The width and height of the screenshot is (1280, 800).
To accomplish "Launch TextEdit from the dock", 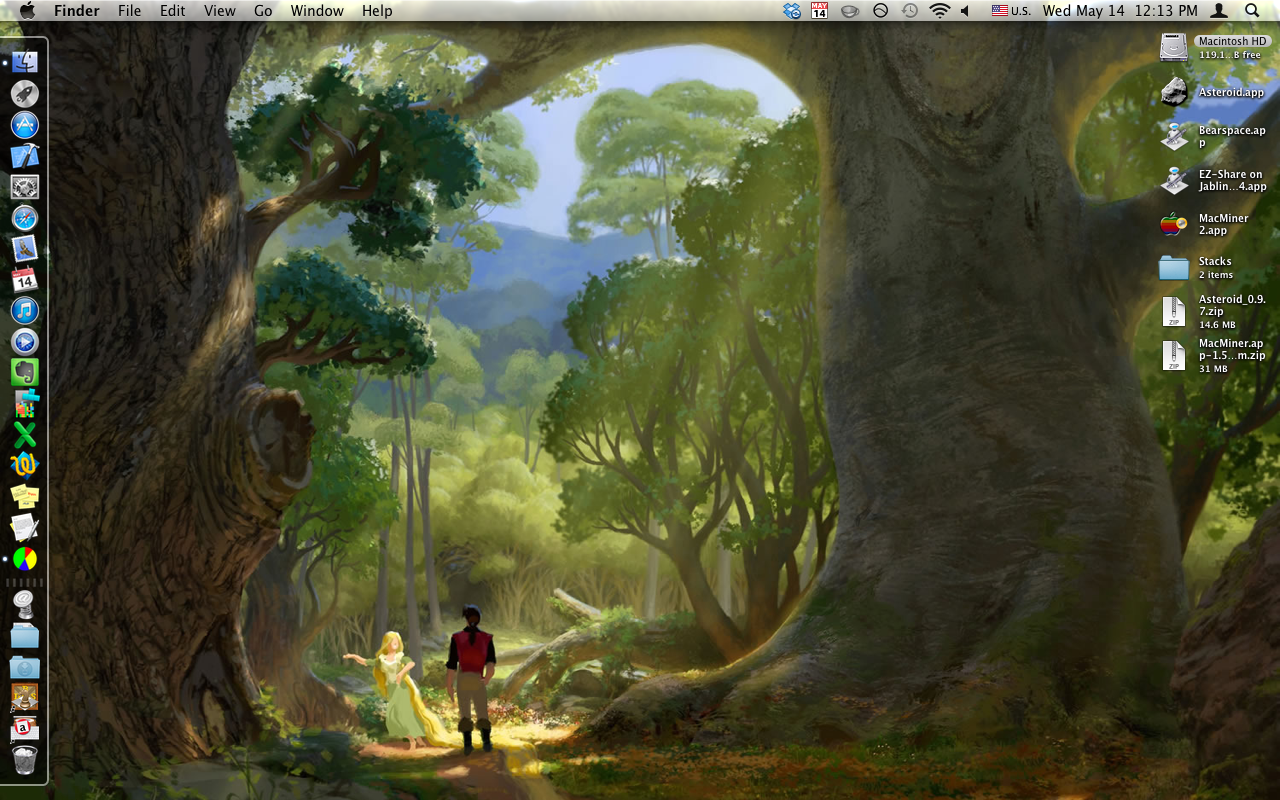I will tap(24, 527).
